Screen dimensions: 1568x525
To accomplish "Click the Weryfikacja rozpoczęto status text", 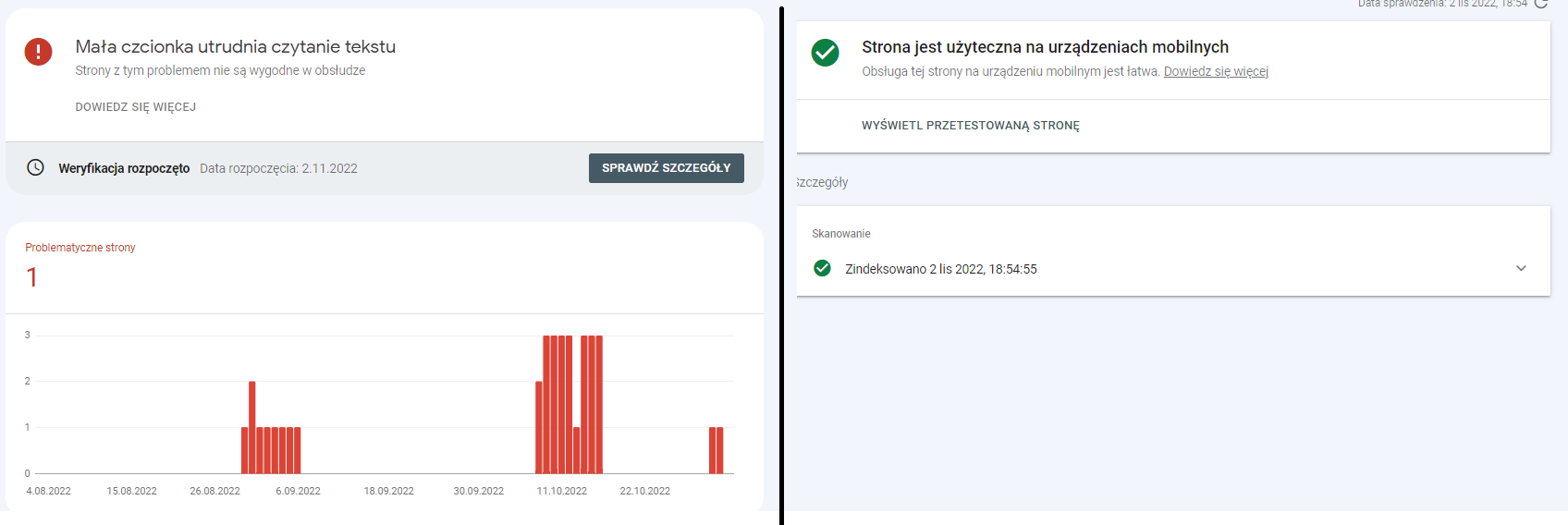I will (x=124, y=168).
